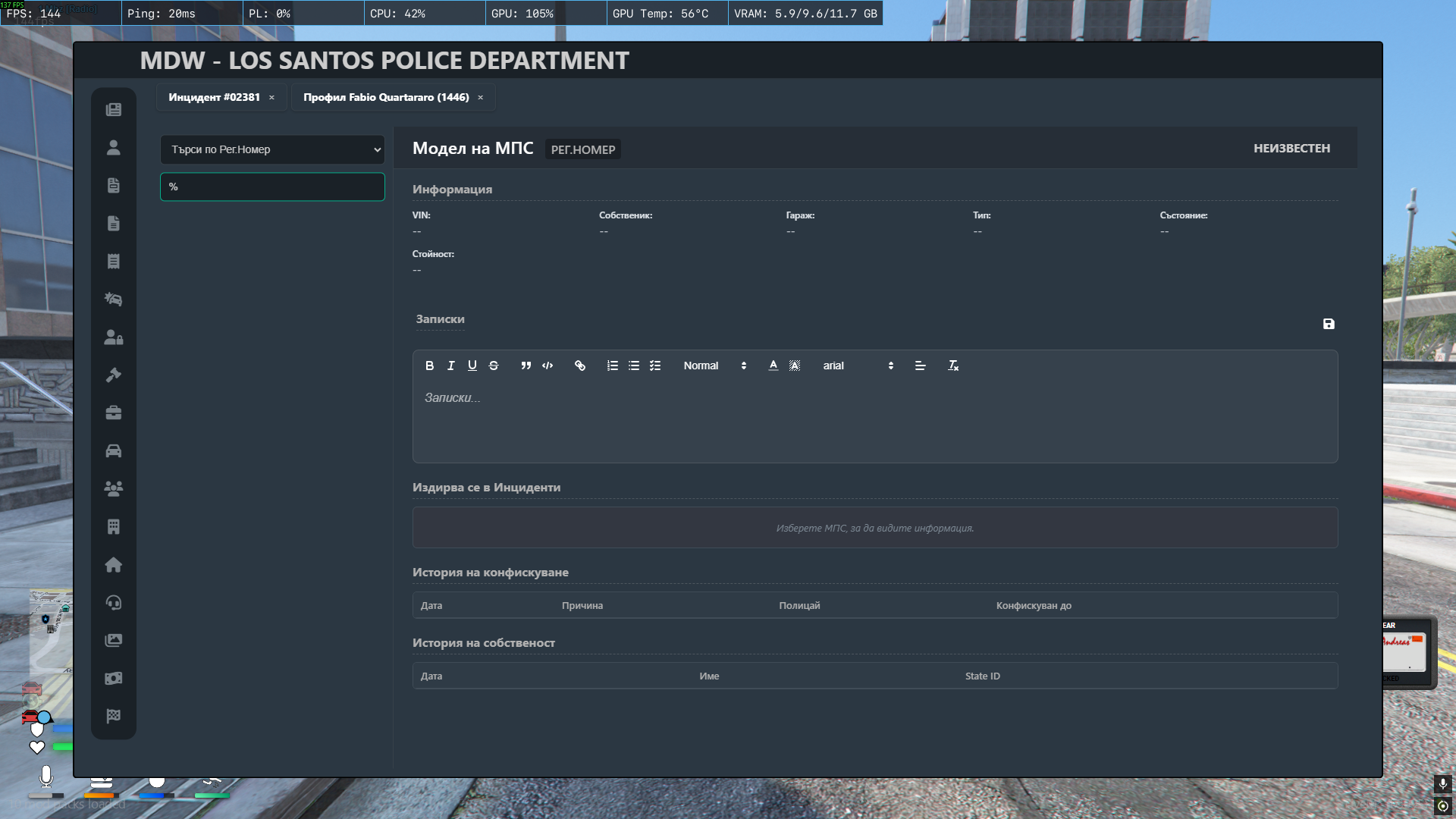Open the gavel sidebar icon
Image resolution: width=1456 pixels, height=819 pixels.
click(x=114, y=375)
